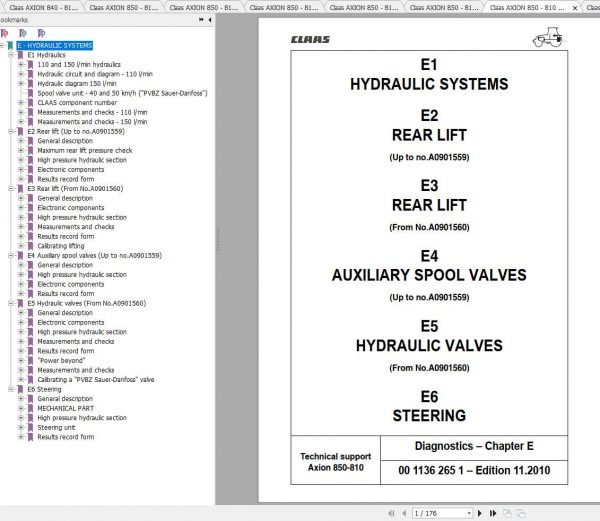600x521 pixels.
Task: Collapse the E5 Hydraulic valves node
Action: click(x=11, y=303)
